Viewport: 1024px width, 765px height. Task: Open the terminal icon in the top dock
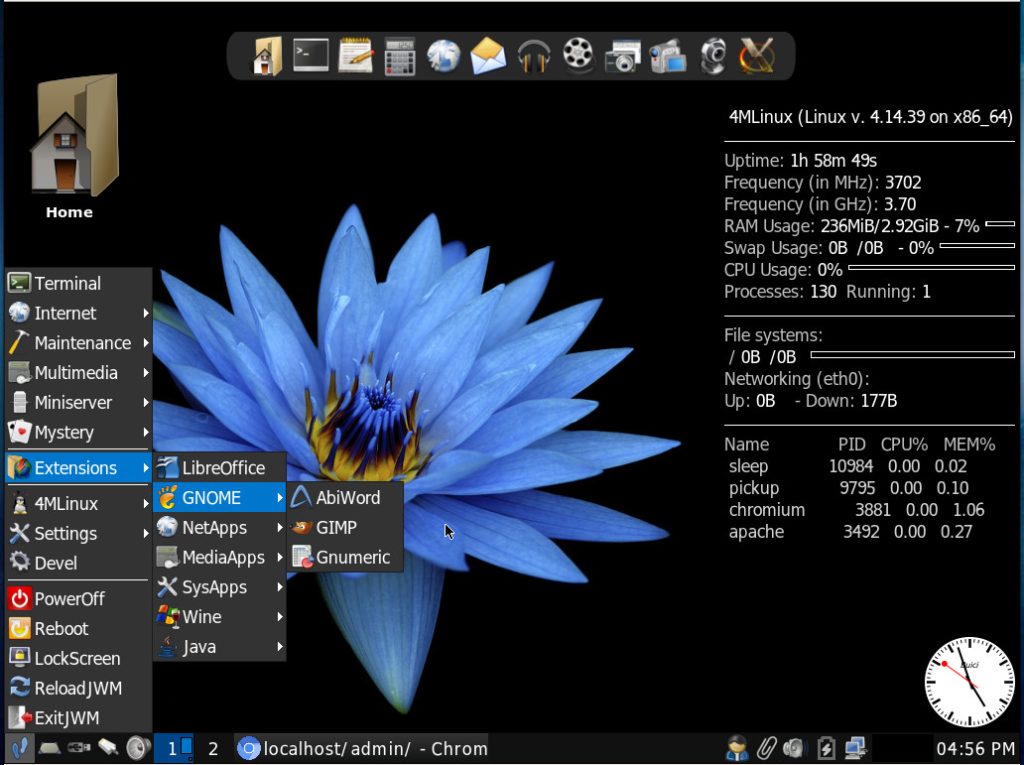coord(311,55)
